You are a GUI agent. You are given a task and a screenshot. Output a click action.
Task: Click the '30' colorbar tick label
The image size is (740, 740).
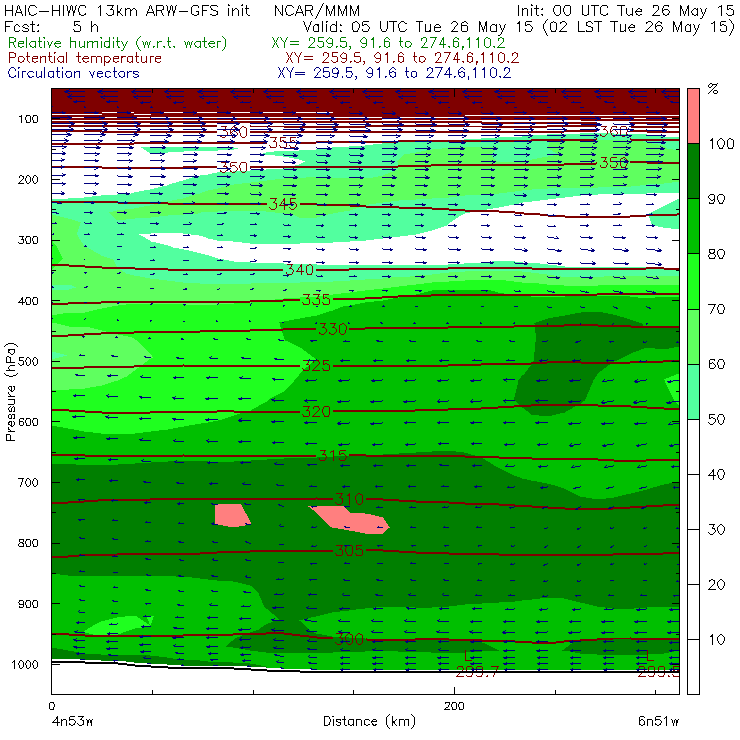point(716,530)
